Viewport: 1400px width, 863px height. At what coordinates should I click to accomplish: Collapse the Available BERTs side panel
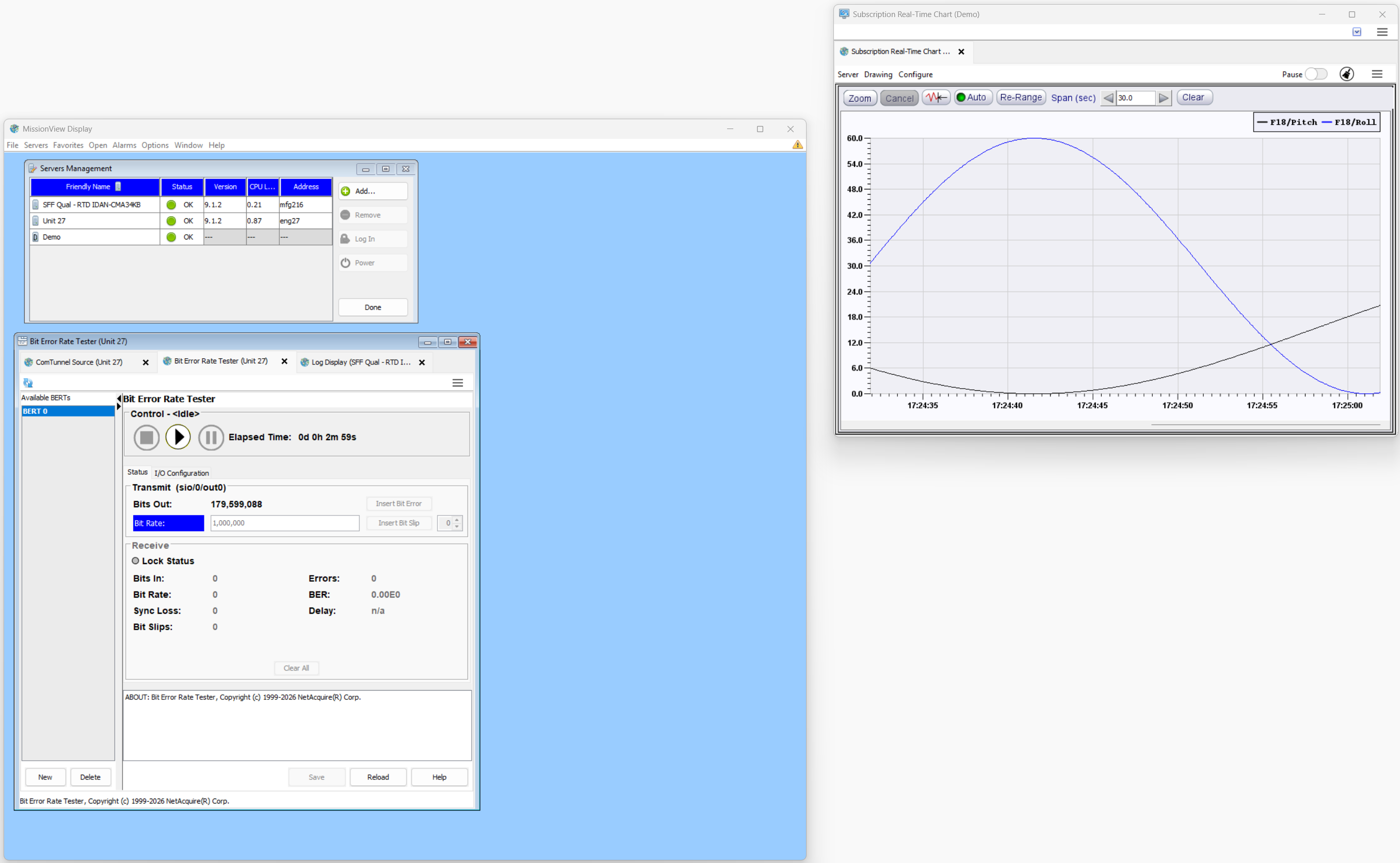pos(119,398)
